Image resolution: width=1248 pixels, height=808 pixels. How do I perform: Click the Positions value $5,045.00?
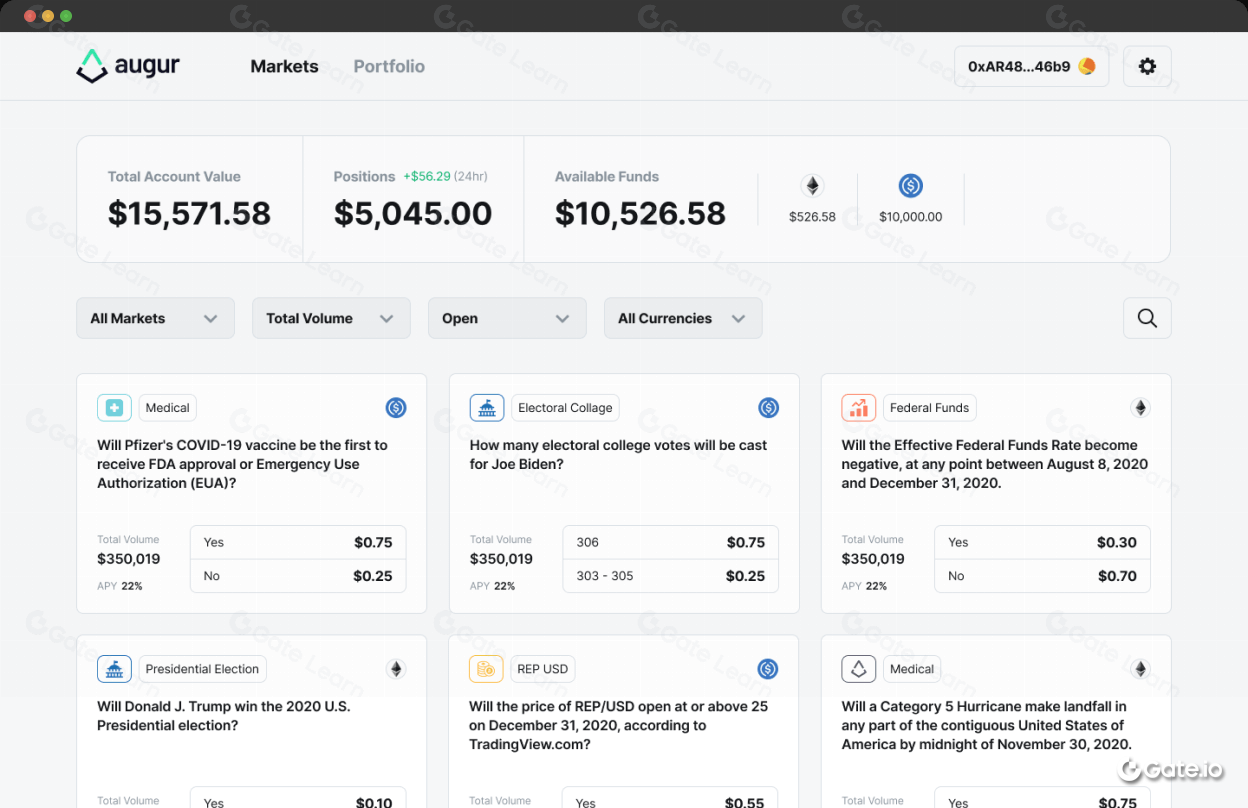click(x=413, y=214)
